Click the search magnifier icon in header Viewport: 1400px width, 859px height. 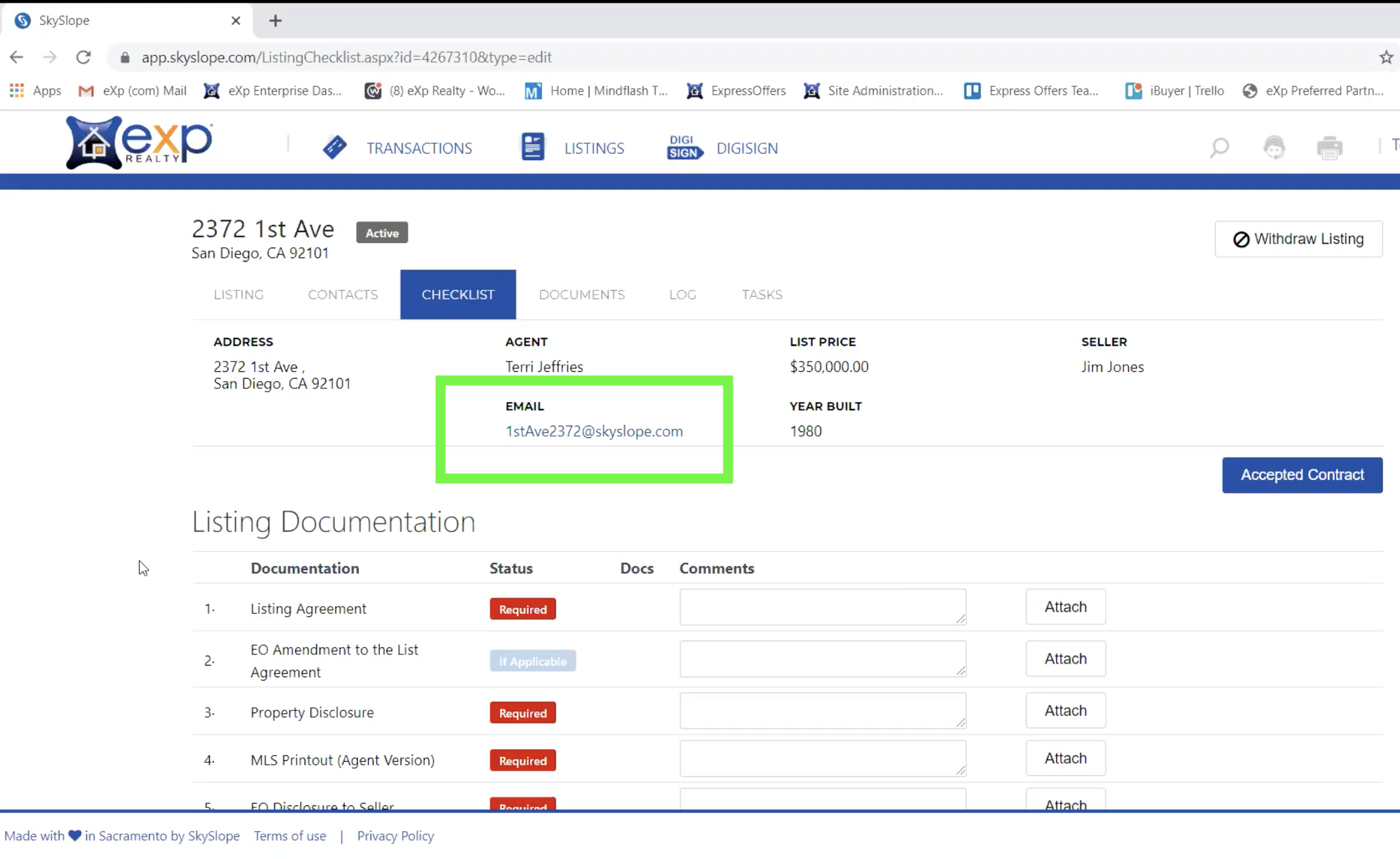(x=1219, y=148)
